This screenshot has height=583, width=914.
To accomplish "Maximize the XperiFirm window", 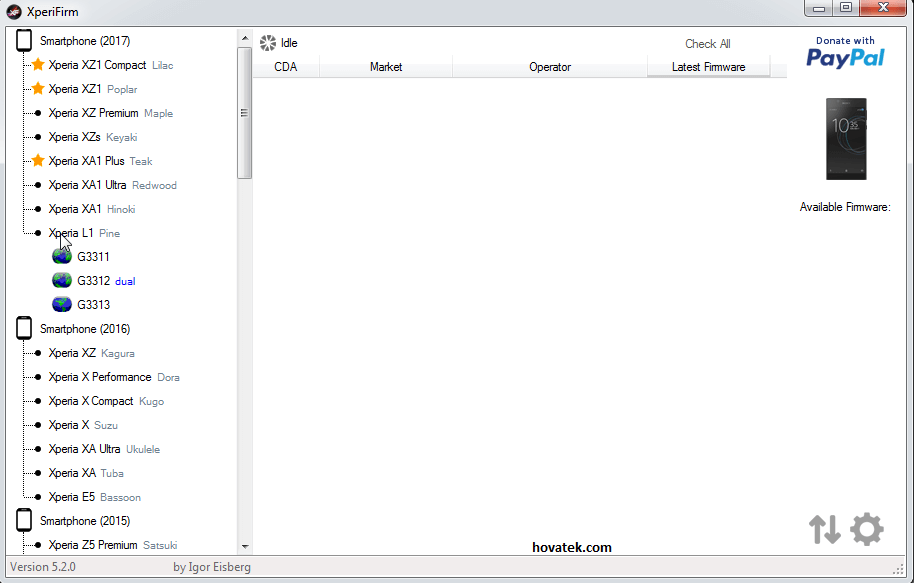I will (x=846, y=8).
